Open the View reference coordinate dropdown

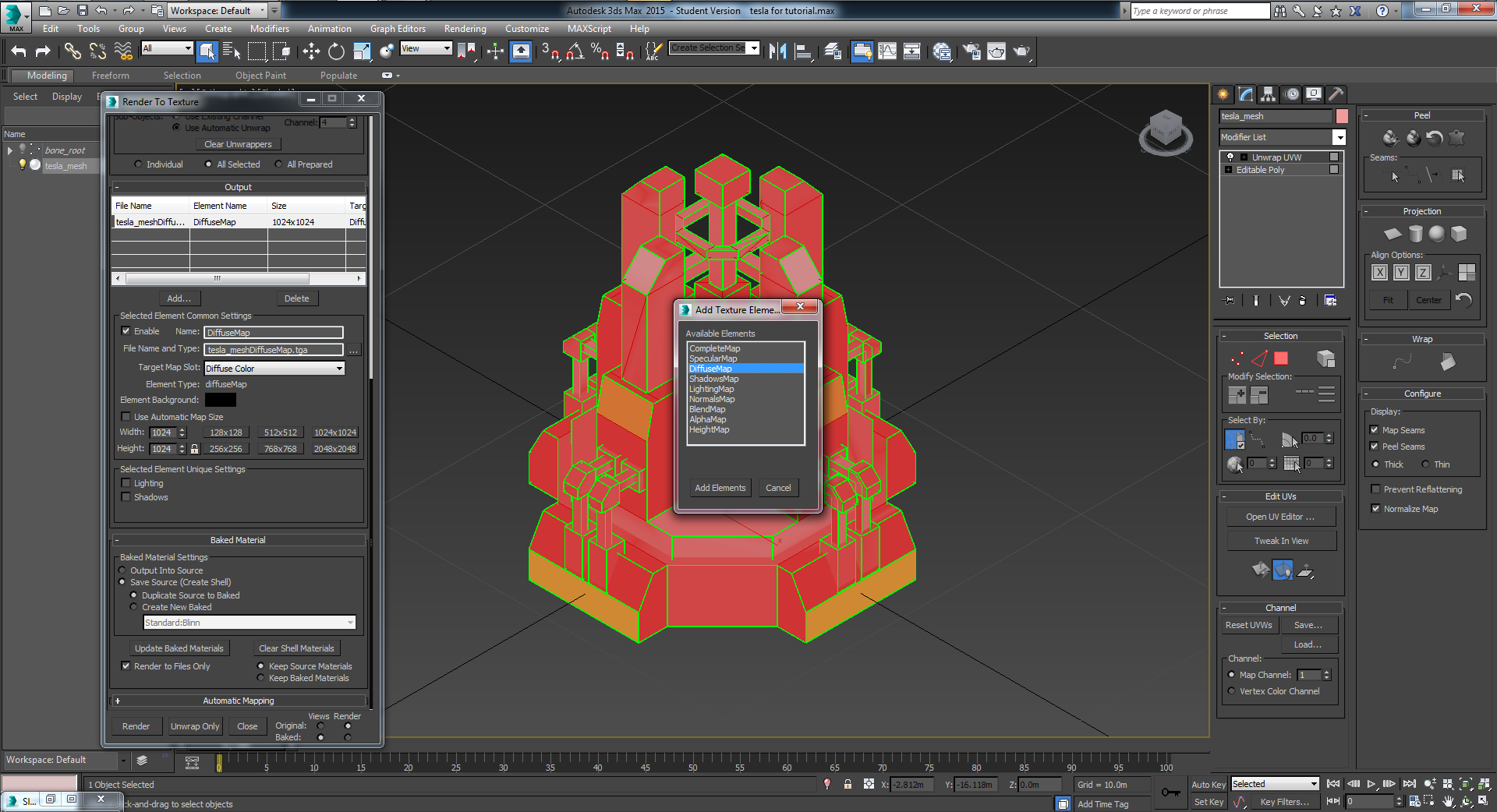(426, 48)
